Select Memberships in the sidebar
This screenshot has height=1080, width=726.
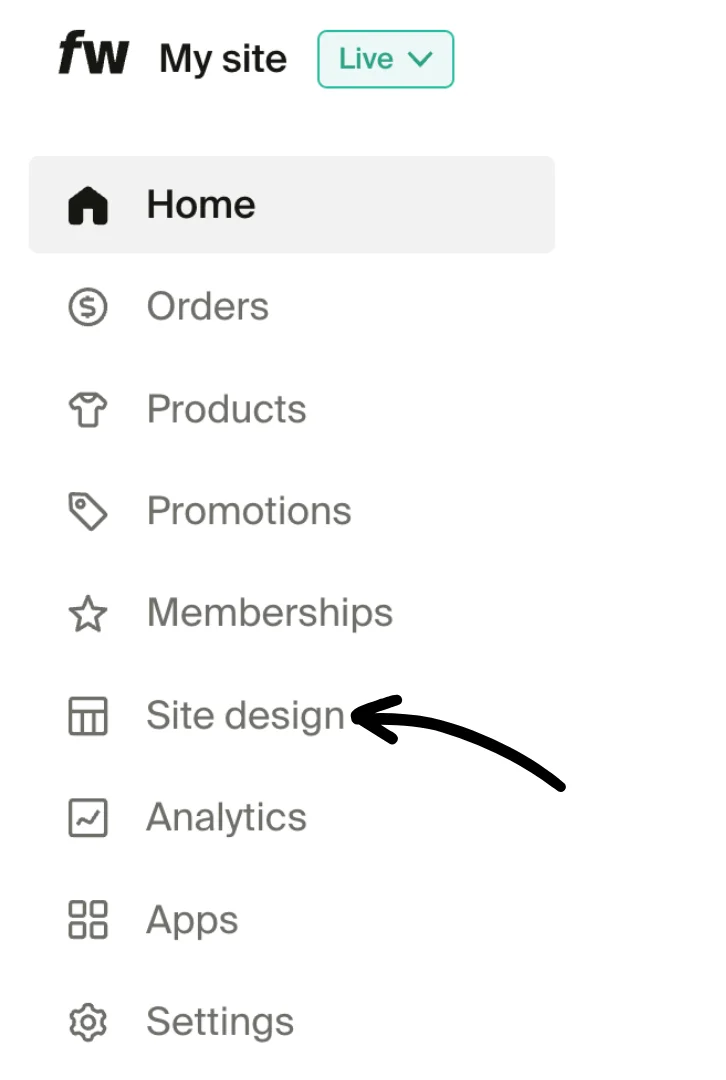(x=269, y=613)
